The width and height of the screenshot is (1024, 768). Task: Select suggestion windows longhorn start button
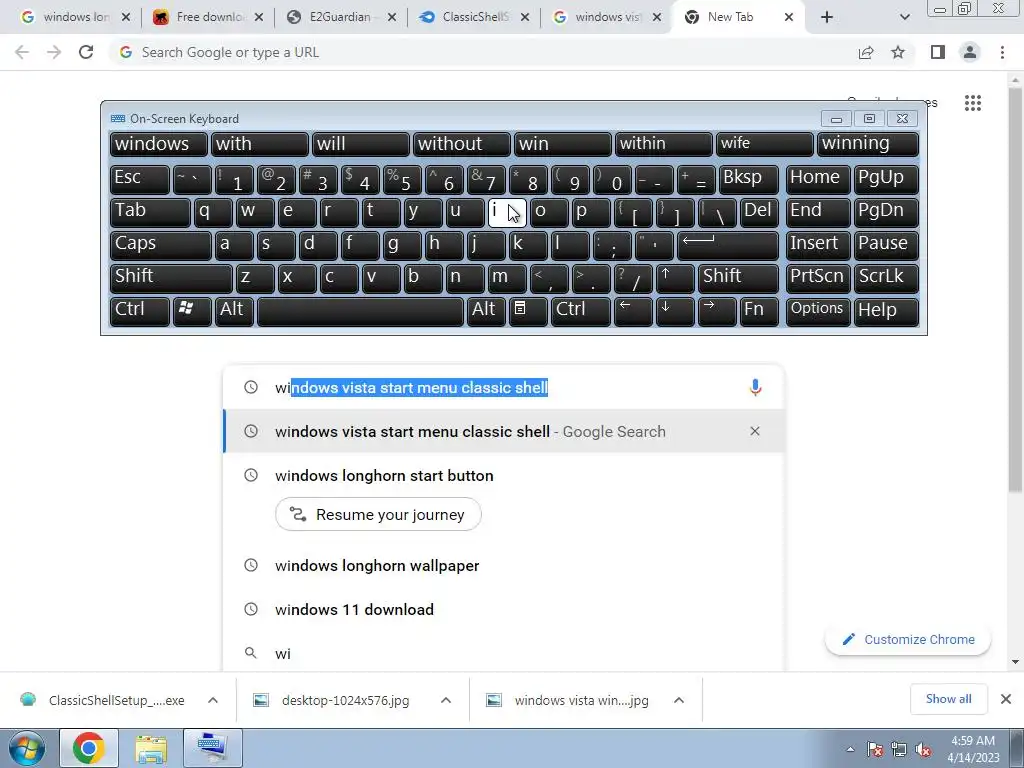pyautogui.click(x=503, y=475)
